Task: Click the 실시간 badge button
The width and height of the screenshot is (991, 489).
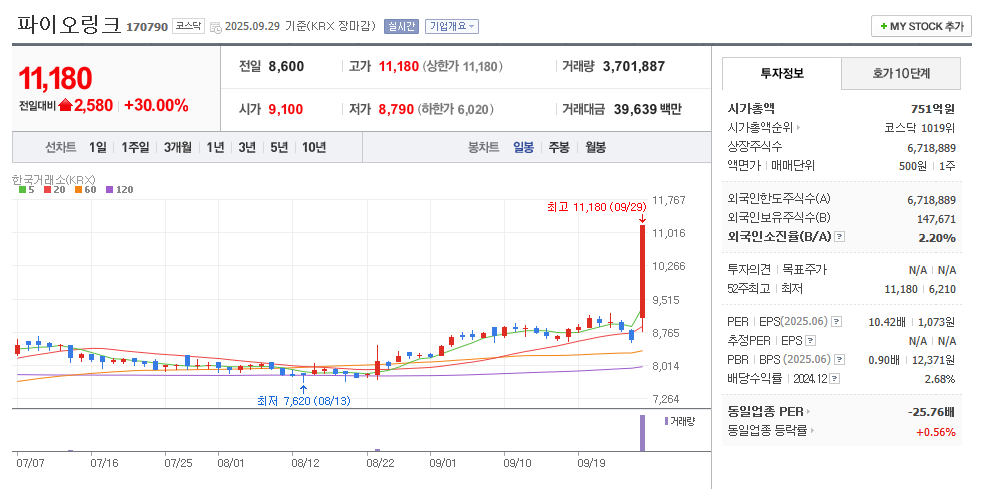Action: pos(401,26)
